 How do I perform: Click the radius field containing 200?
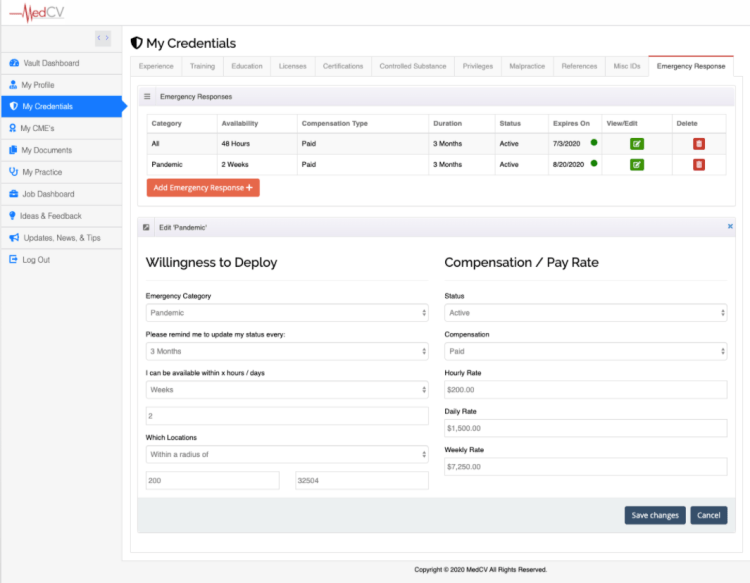coord(212,481)
